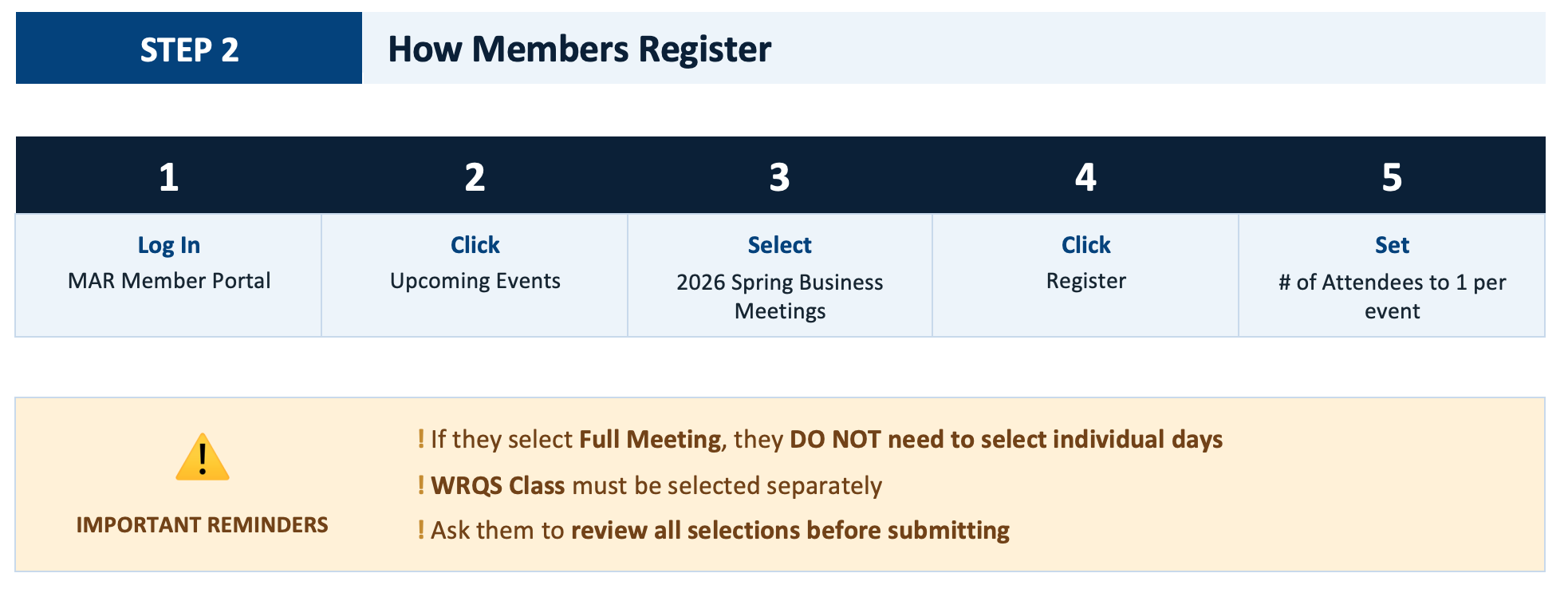The width and height of the screenshot is (1568, 589).
Task: Click the yellow warning triangle icon
Action: (x=203, y=457)
